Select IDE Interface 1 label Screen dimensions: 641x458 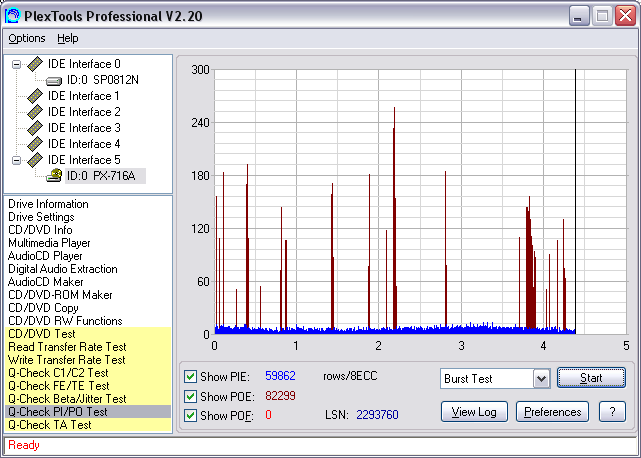(84, 96)
